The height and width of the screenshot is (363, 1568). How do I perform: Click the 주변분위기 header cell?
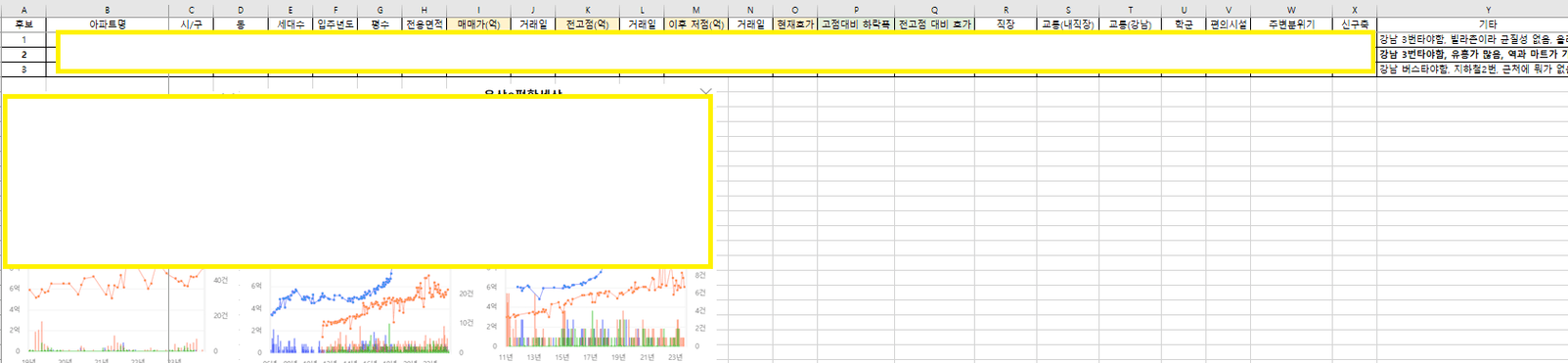pyautogui.click(x=1291, y=23)
